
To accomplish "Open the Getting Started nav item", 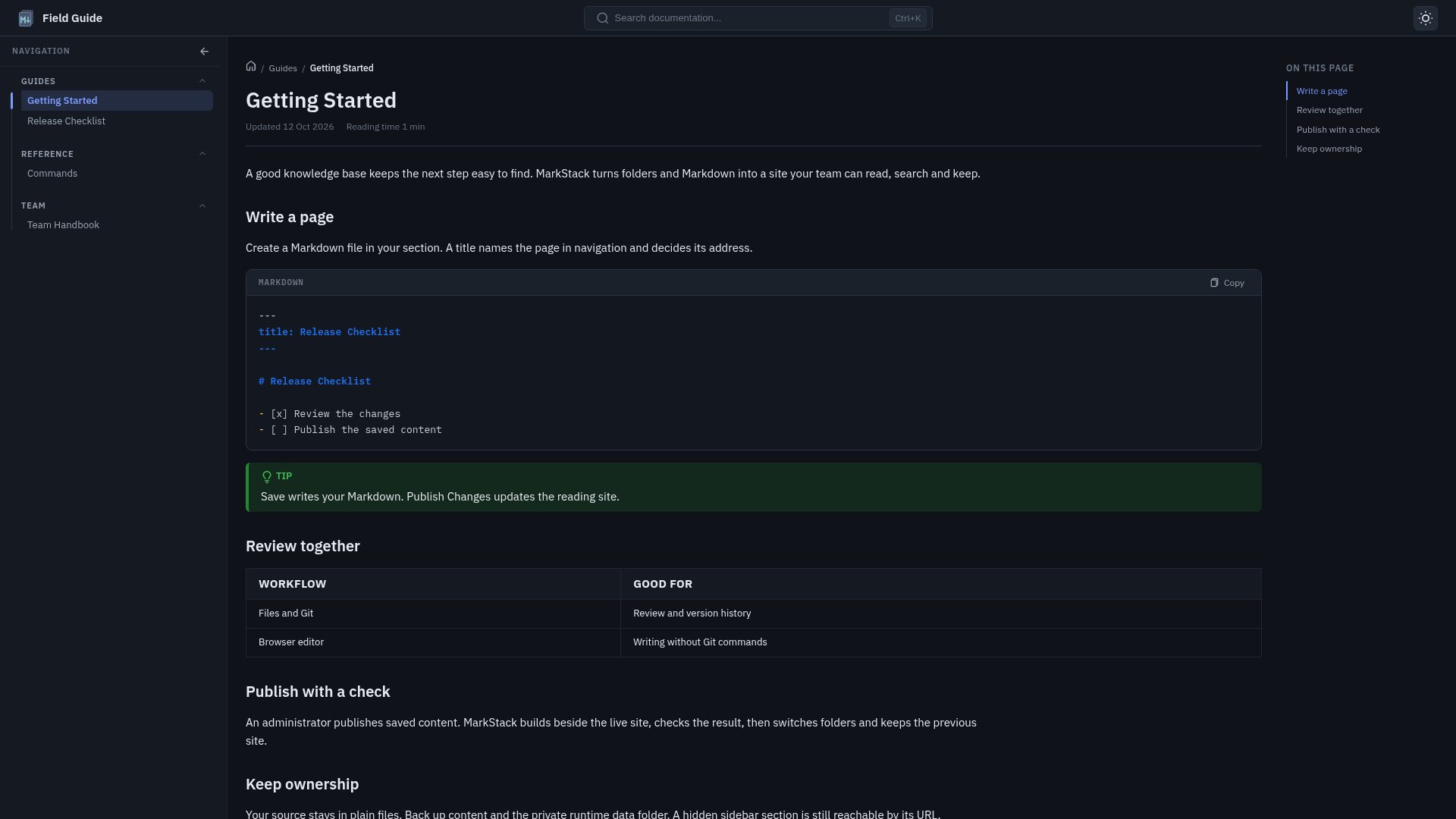I will (117, 101).
